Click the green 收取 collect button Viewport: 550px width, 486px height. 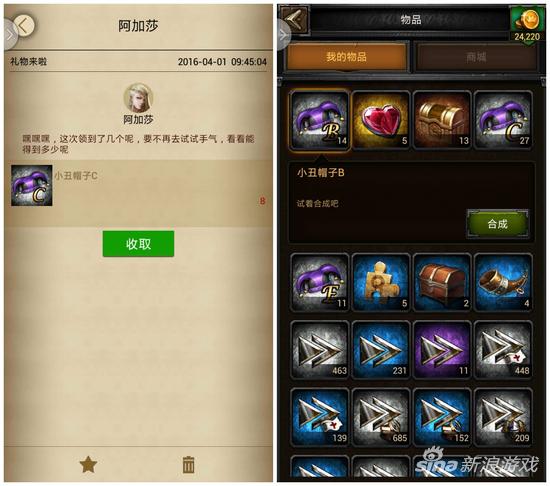pyautogui.click(x=138, y=244)
